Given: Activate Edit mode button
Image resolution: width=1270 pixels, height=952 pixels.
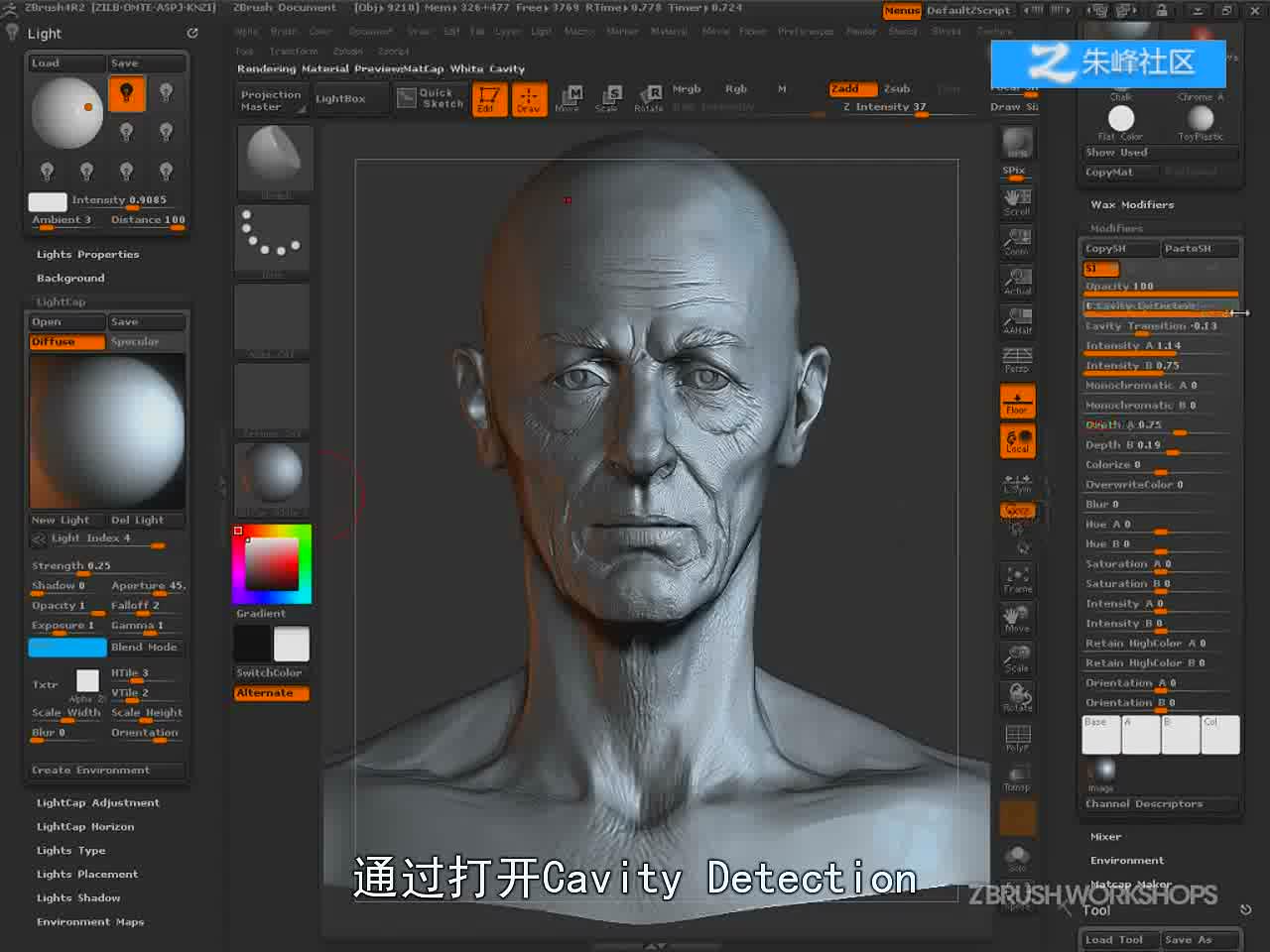Looking at the screenshot, I should 489,98.
